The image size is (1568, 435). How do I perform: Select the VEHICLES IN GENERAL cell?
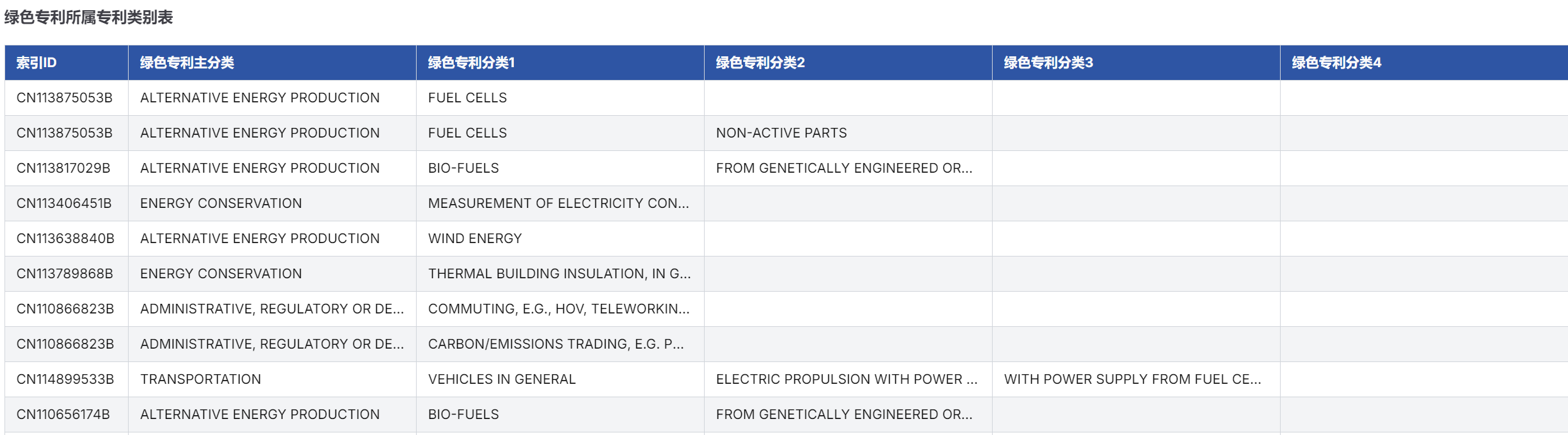502,379
